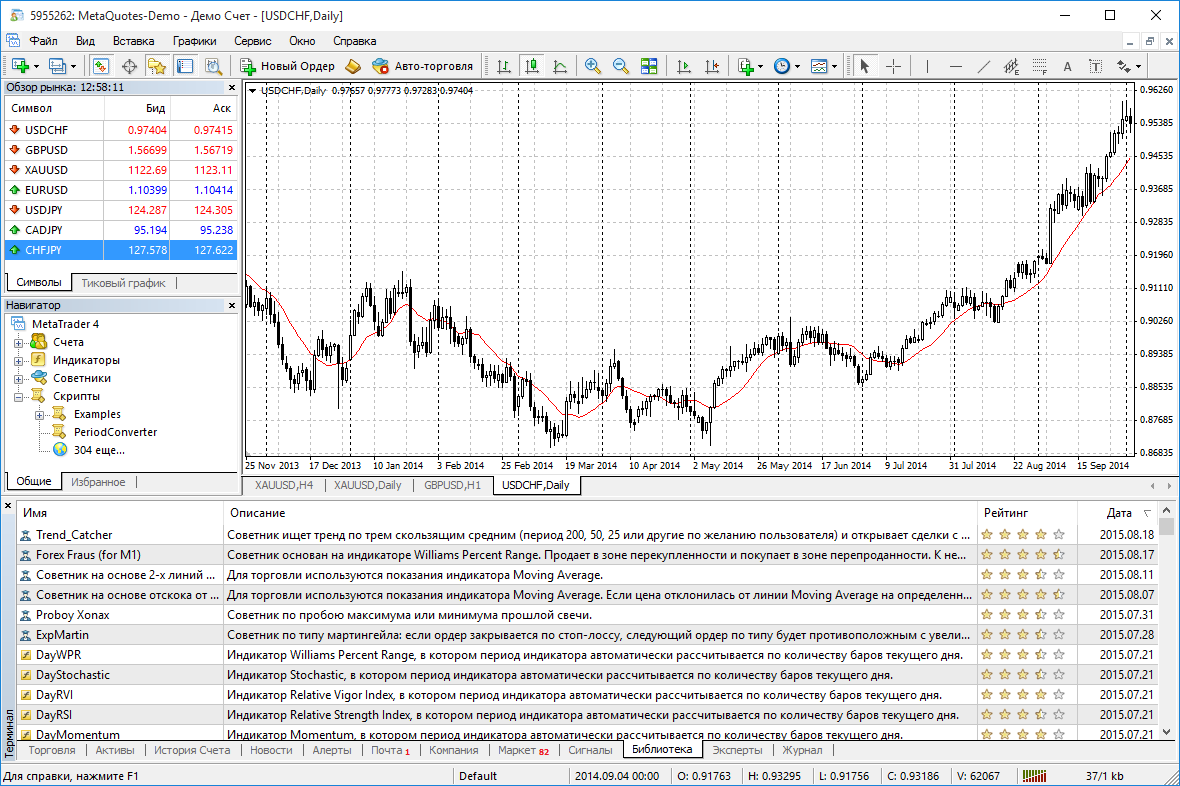Screen dimensions: 1180x786
Task: Draw a trendline with the trendline tool
Action: [x=983, y=66]
